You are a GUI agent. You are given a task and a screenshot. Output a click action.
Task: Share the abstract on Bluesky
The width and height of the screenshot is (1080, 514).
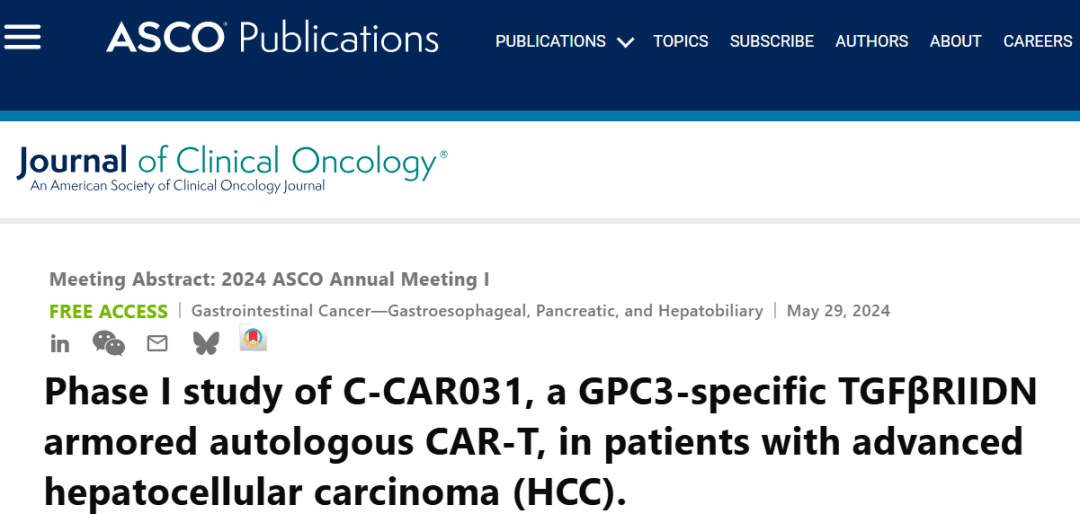[x=206, y=343]
